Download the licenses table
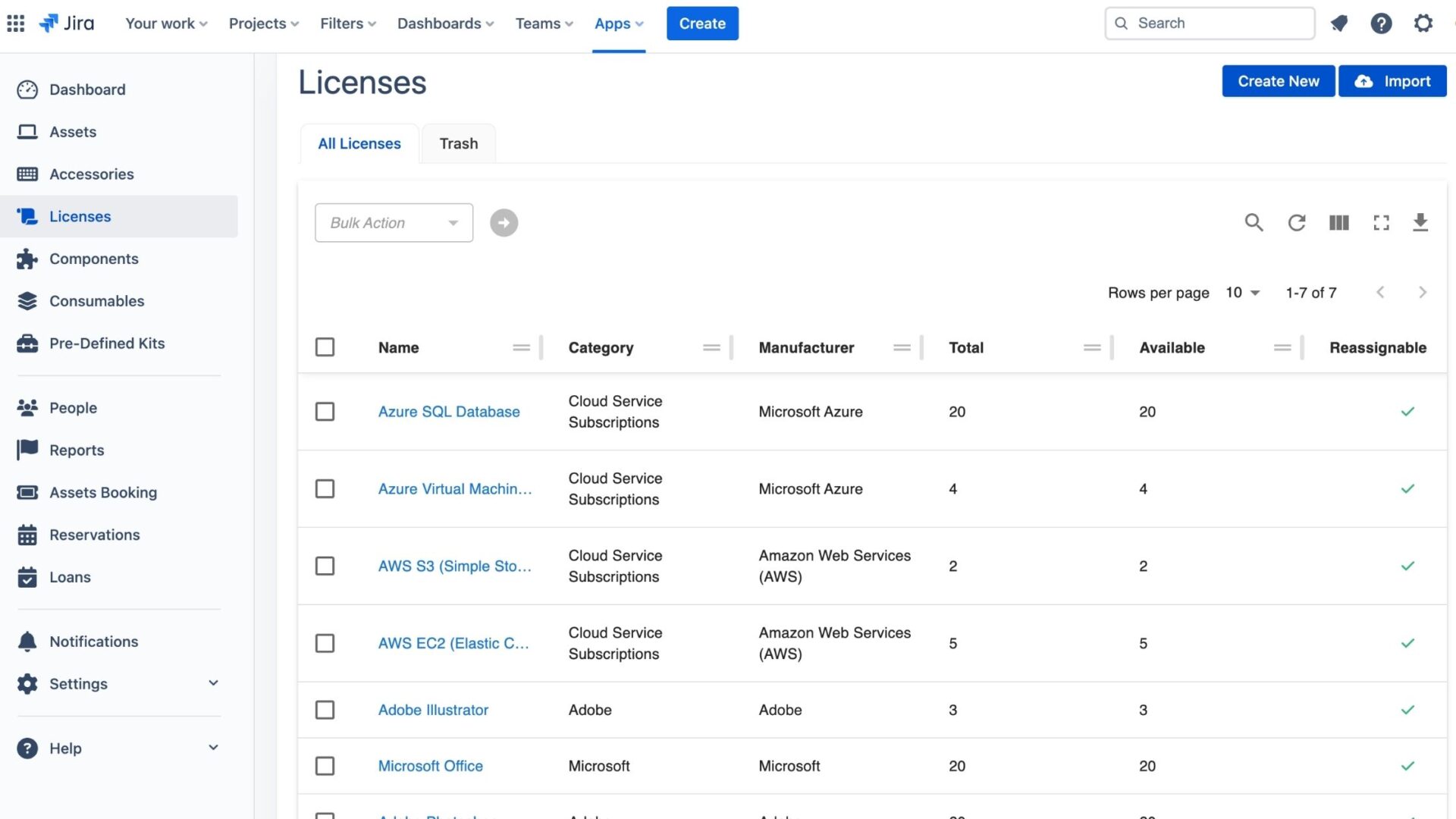 pyautogui.click(x=1420, y=222)
